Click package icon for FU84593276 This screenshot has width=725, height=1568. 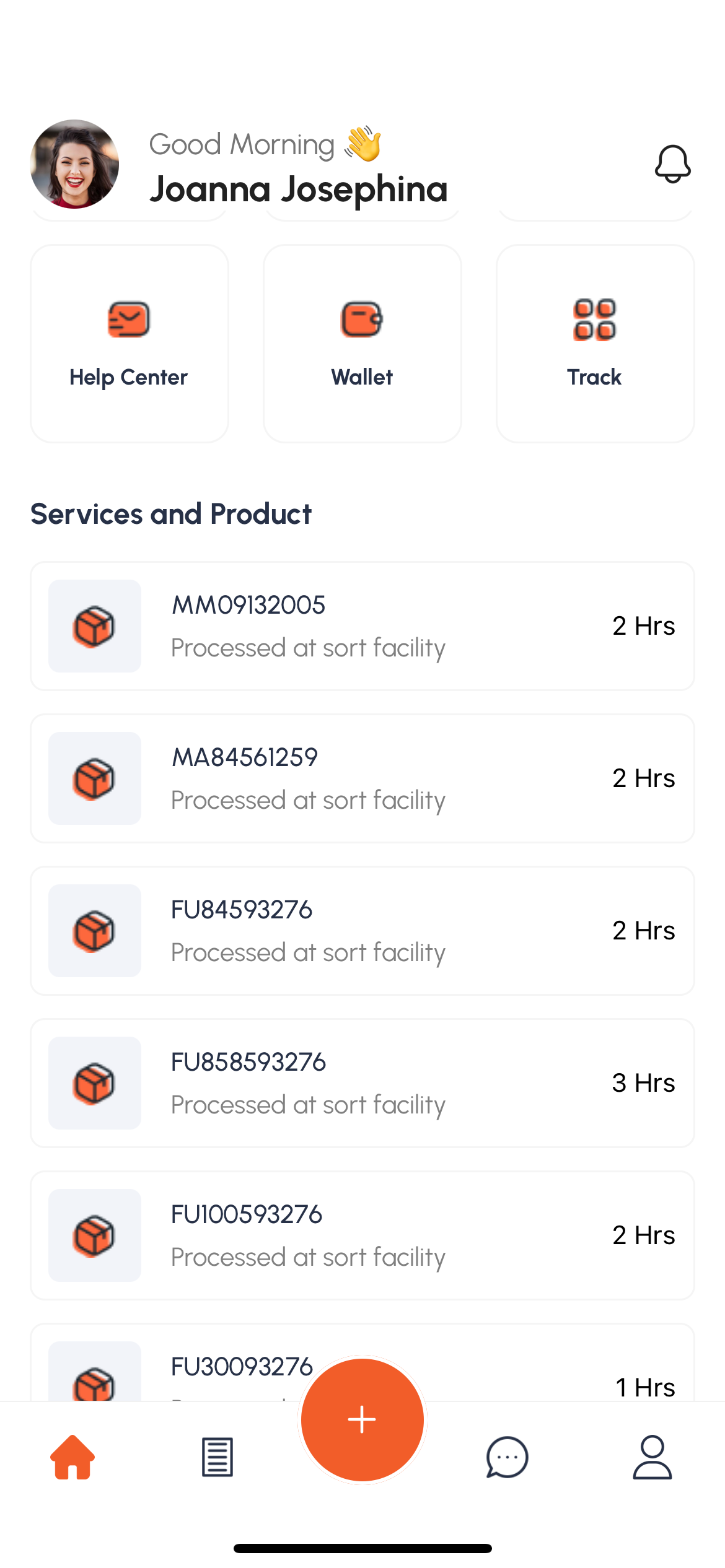tap(94, 931)
